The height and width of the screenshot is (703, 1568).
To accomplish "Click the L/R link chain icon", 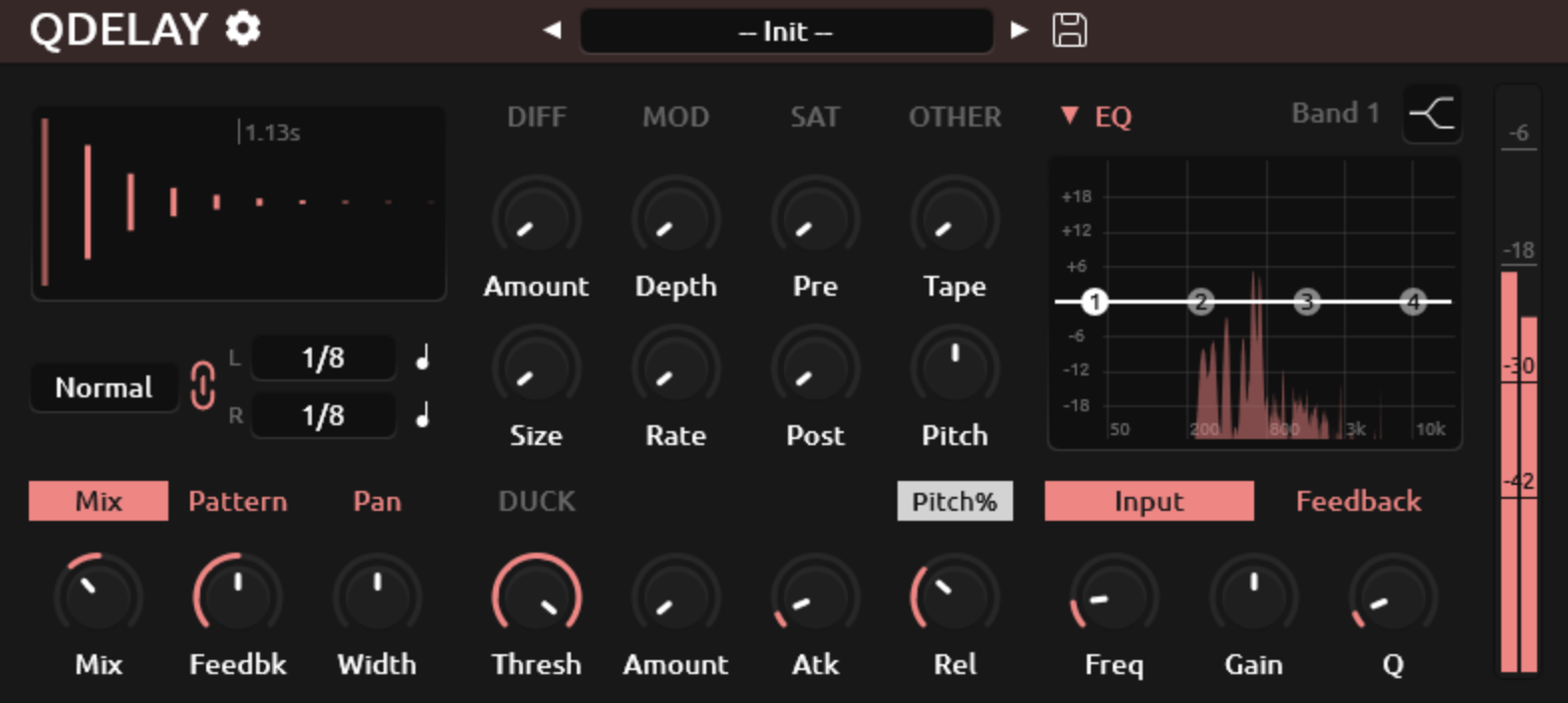I will (x=202, y=386).
